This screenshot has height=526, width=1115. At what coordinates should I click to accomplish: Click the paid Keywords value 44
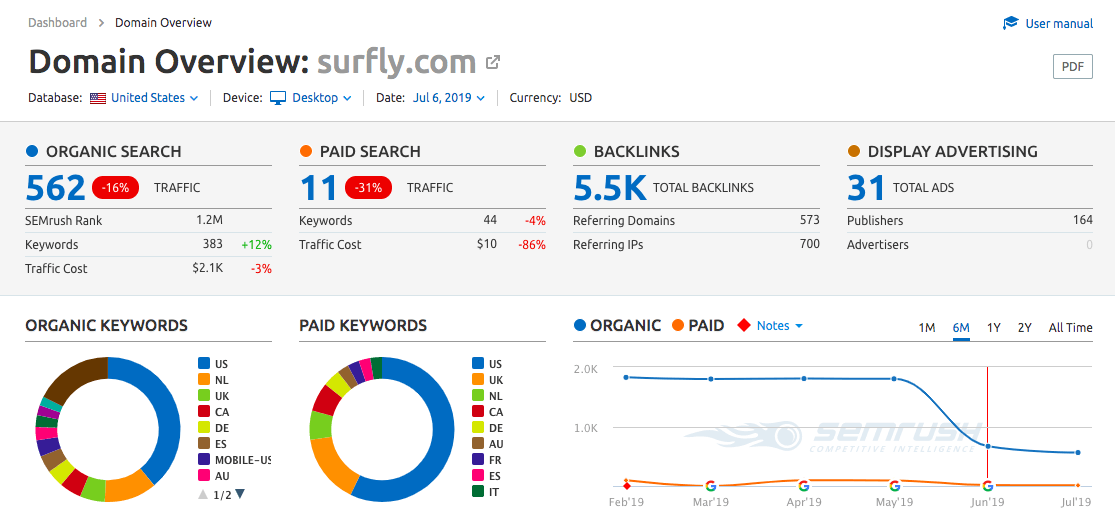point(489,220)
